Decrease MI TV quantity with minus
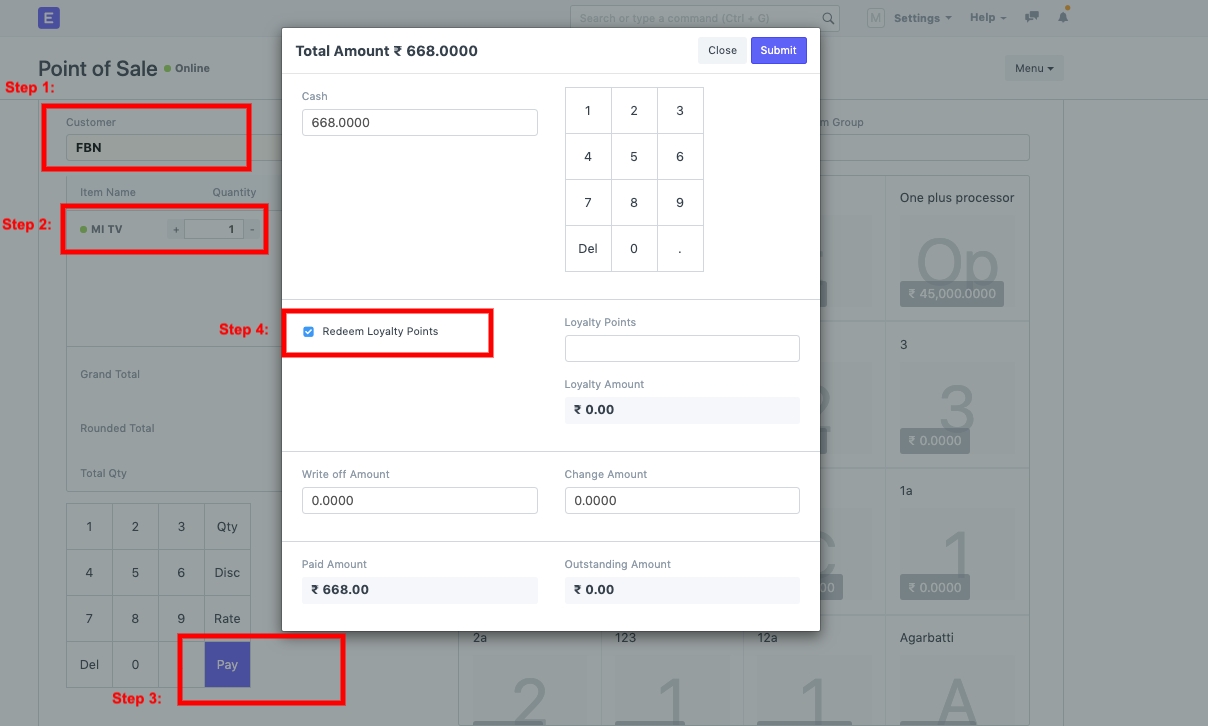1208x726 pixels. tap(252, 230)
